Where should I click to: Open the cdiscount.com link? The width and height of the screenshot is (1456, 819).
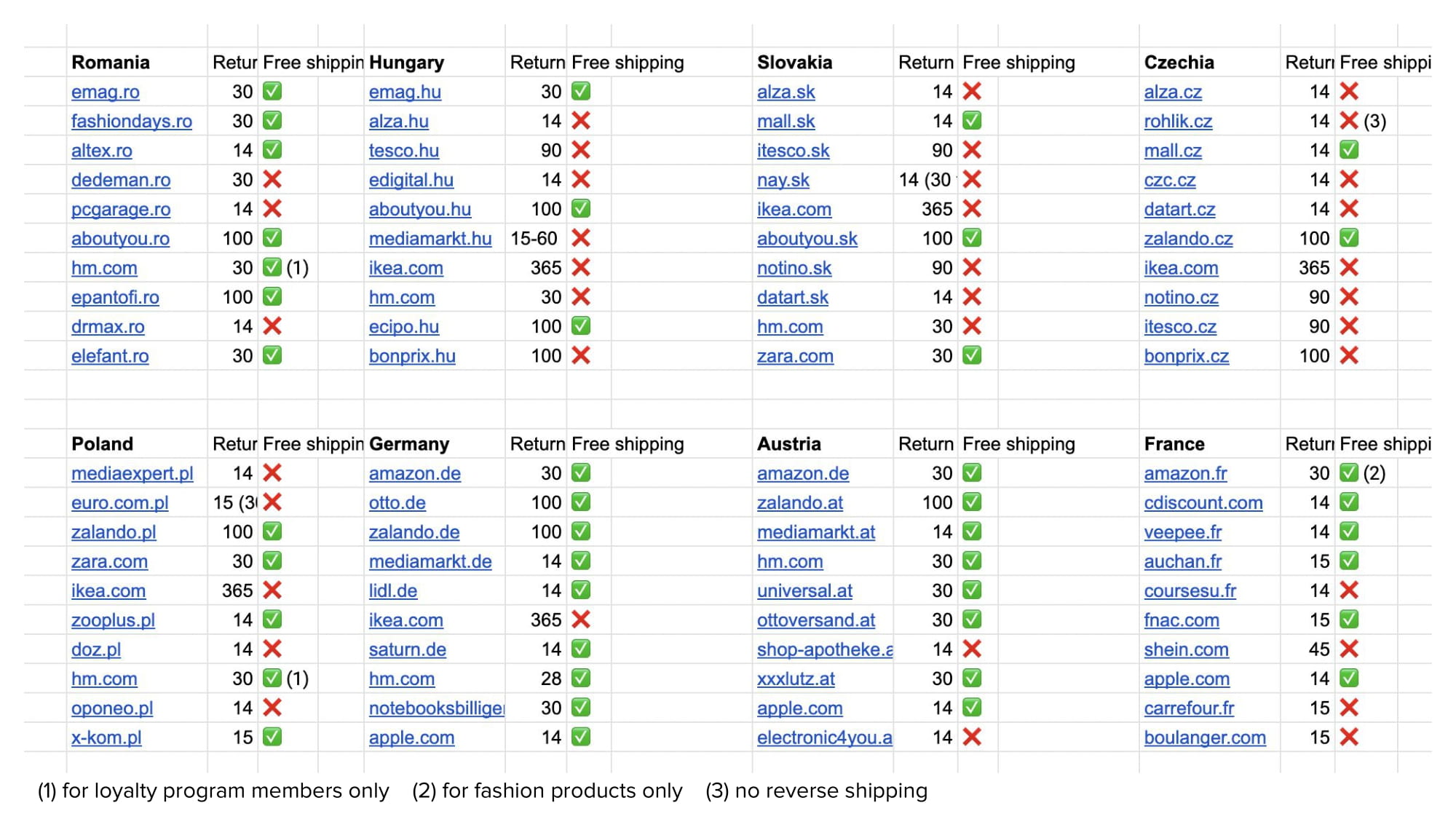tap(1203, 502)
